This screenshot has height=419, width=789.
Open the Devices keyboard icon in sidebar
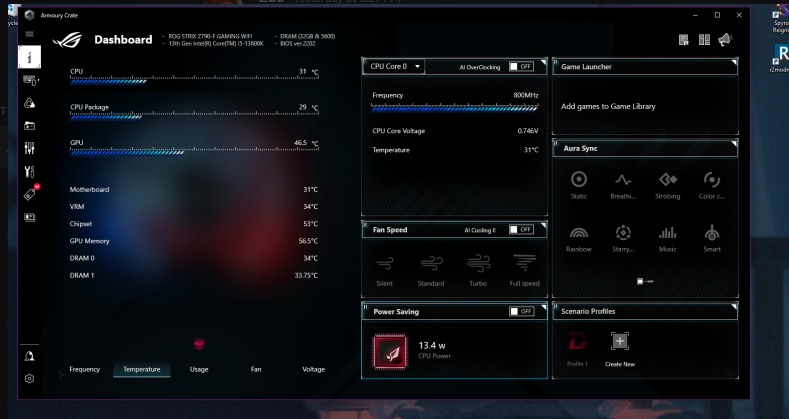tap(30, 80)
